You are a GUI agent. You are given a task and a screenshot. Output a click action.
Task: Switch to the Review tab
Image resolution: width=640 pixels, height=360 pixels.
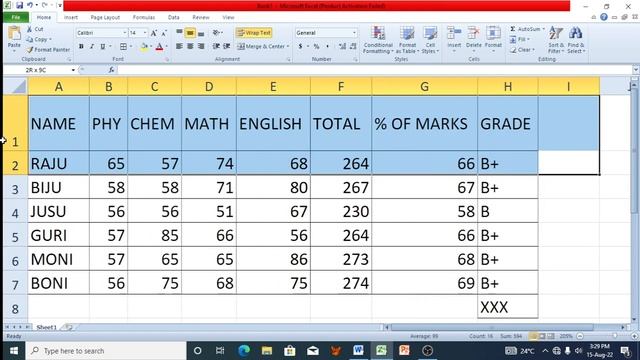pyautogui.click(x=201, y=18)
